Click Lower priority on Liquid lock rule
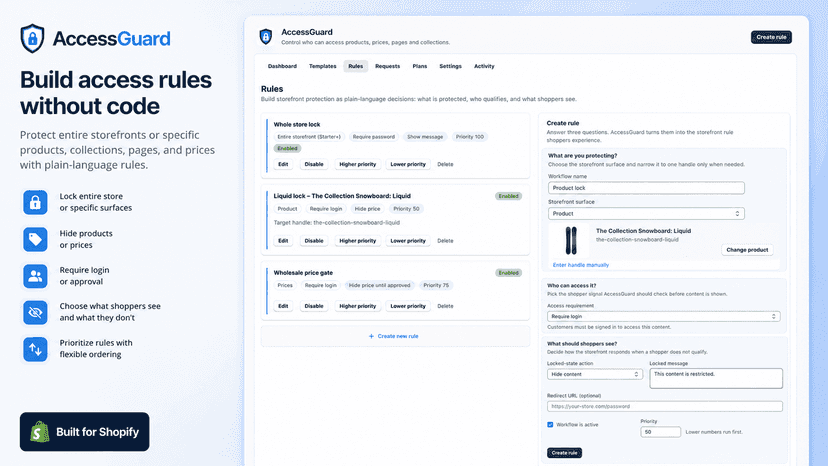The image size is (828, 466). coord(408,241)
